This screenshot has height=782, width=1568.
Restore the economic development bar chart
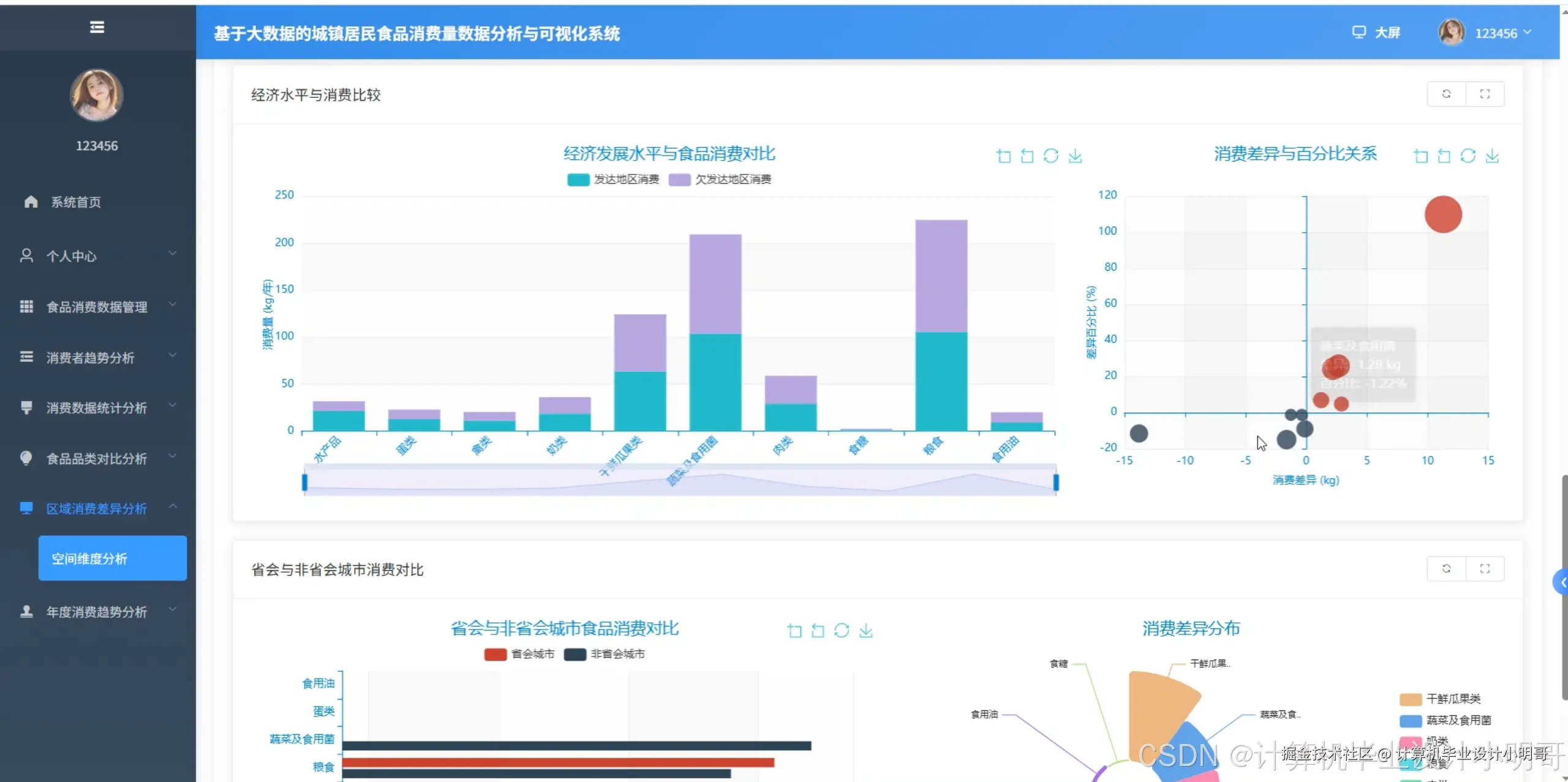coord(1051,156)
